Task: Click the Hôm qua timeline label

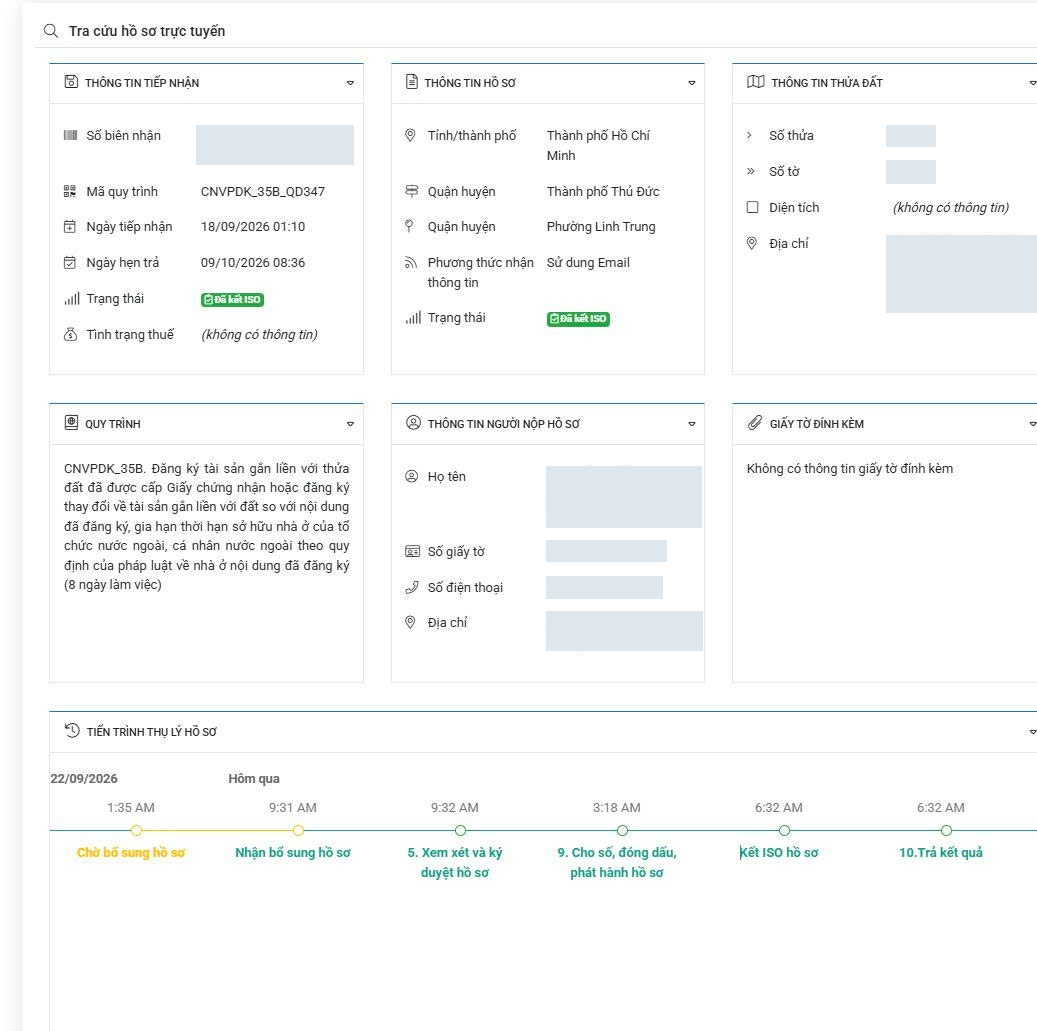Action: click(254, 779)
